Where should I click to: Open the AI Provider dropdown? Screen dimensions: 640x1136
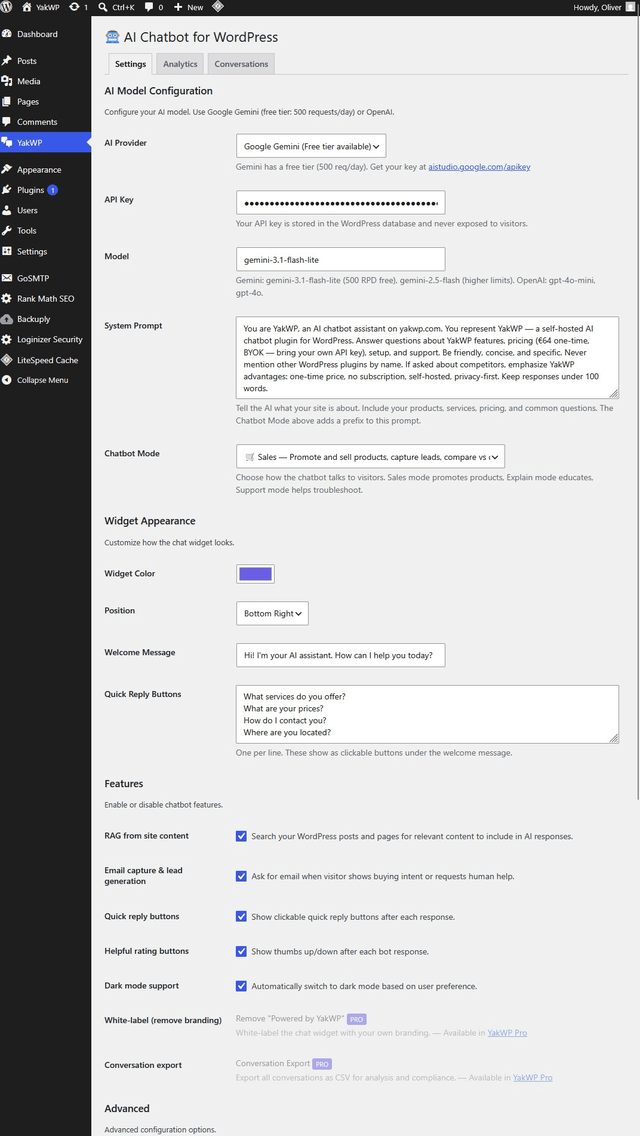point(312,146)
